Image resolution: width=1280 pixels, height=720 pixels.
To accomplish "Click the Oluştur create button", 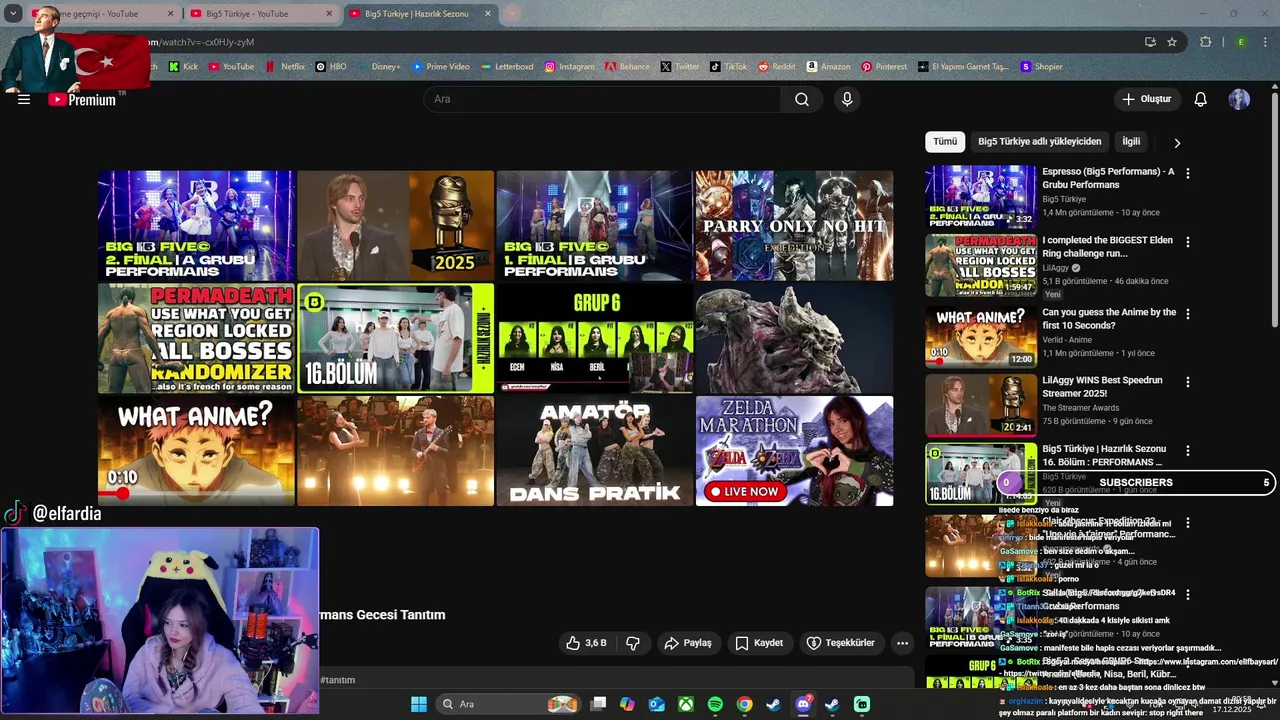I will [x=1146, y=99].
